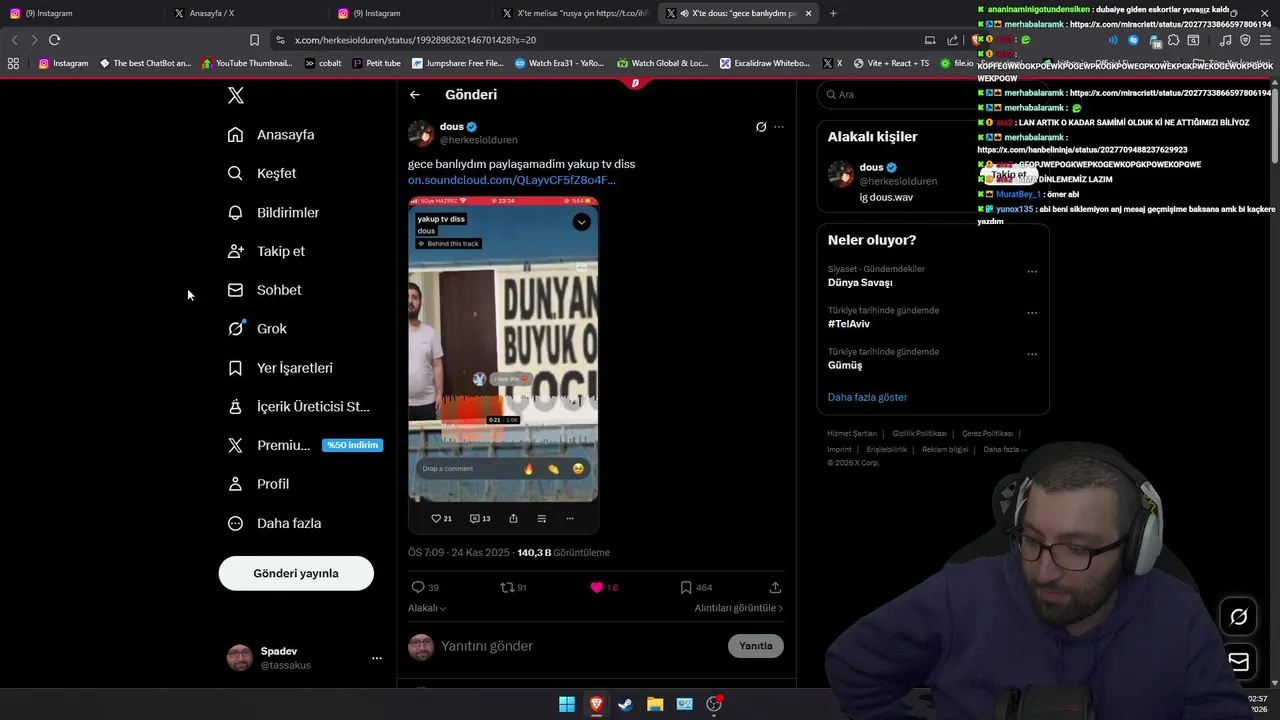Image resolution: width=1280 pixels, height=720 pixels.
Task: Open Steam from taskbar
Action: (x=625, y=704)
